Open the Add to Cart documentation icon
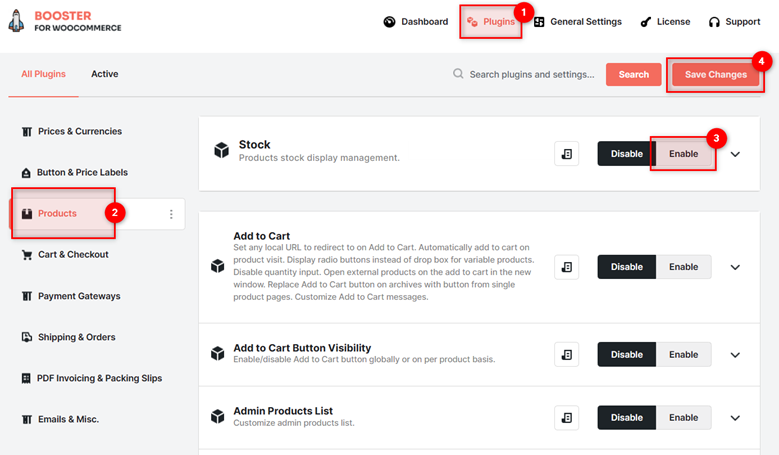The height and width of the screenshot is (455, 779). click(566, 267)
